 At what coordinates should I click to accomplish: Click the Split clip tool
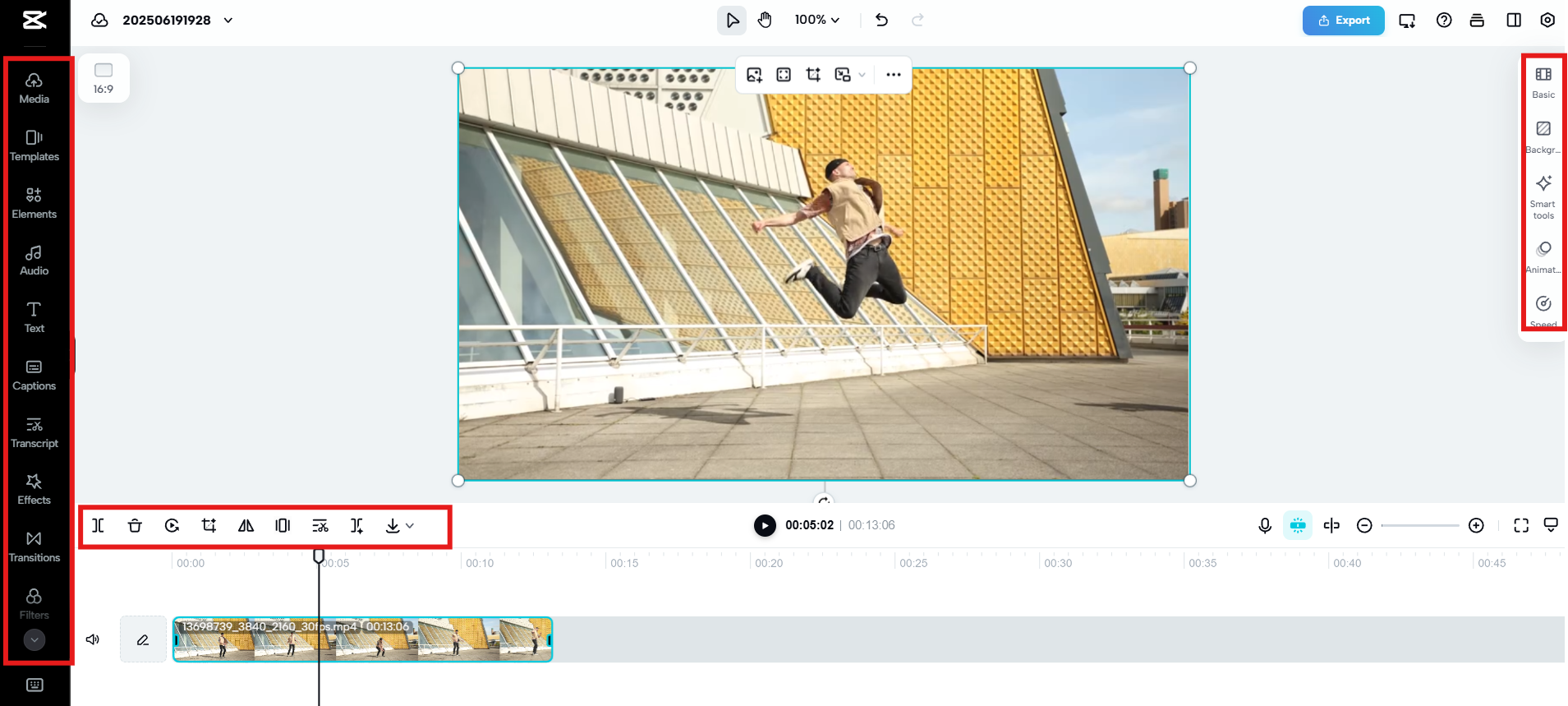[98, 525]
